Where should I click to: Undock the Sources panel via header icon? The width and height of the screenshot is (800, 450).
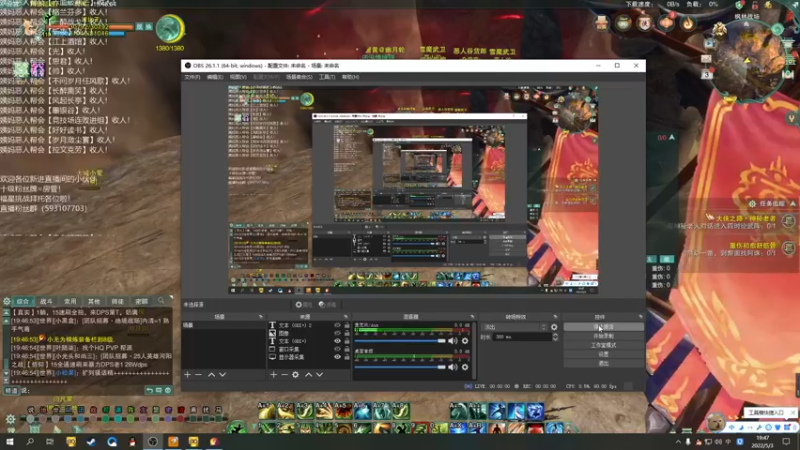[x=345, y=317]
